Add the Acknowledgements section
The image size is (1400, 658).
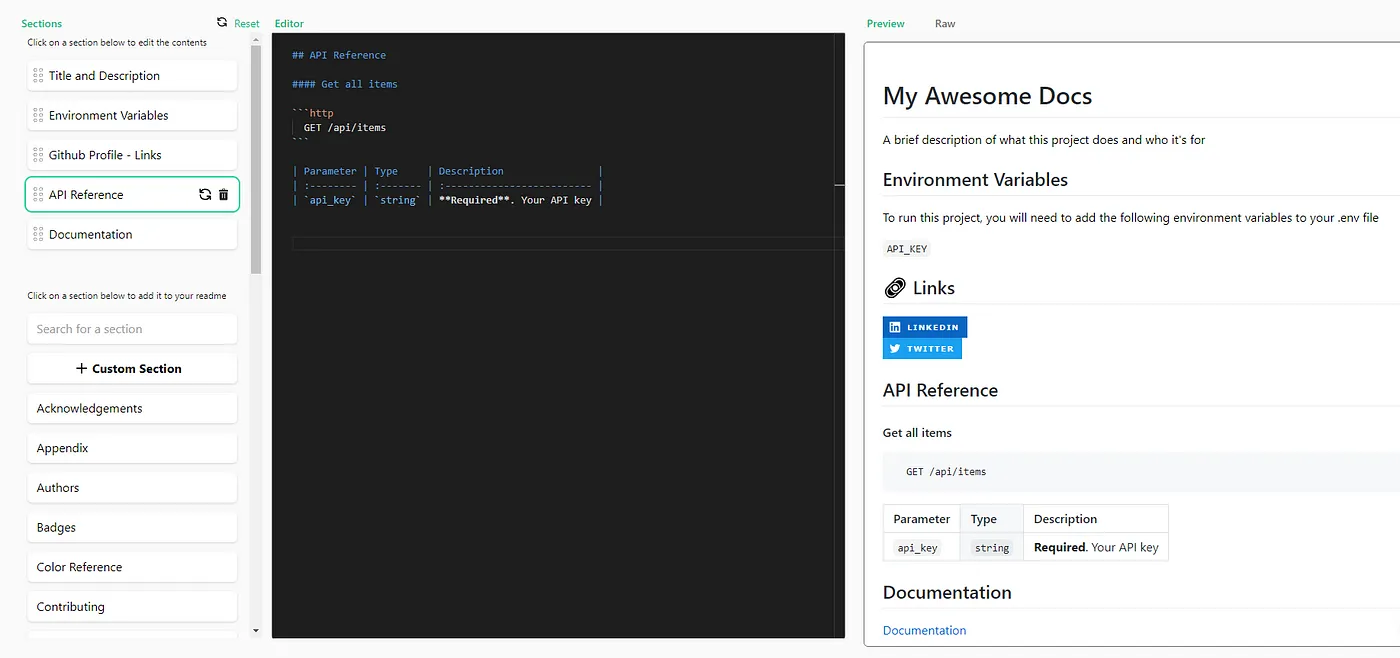[132, 409]
